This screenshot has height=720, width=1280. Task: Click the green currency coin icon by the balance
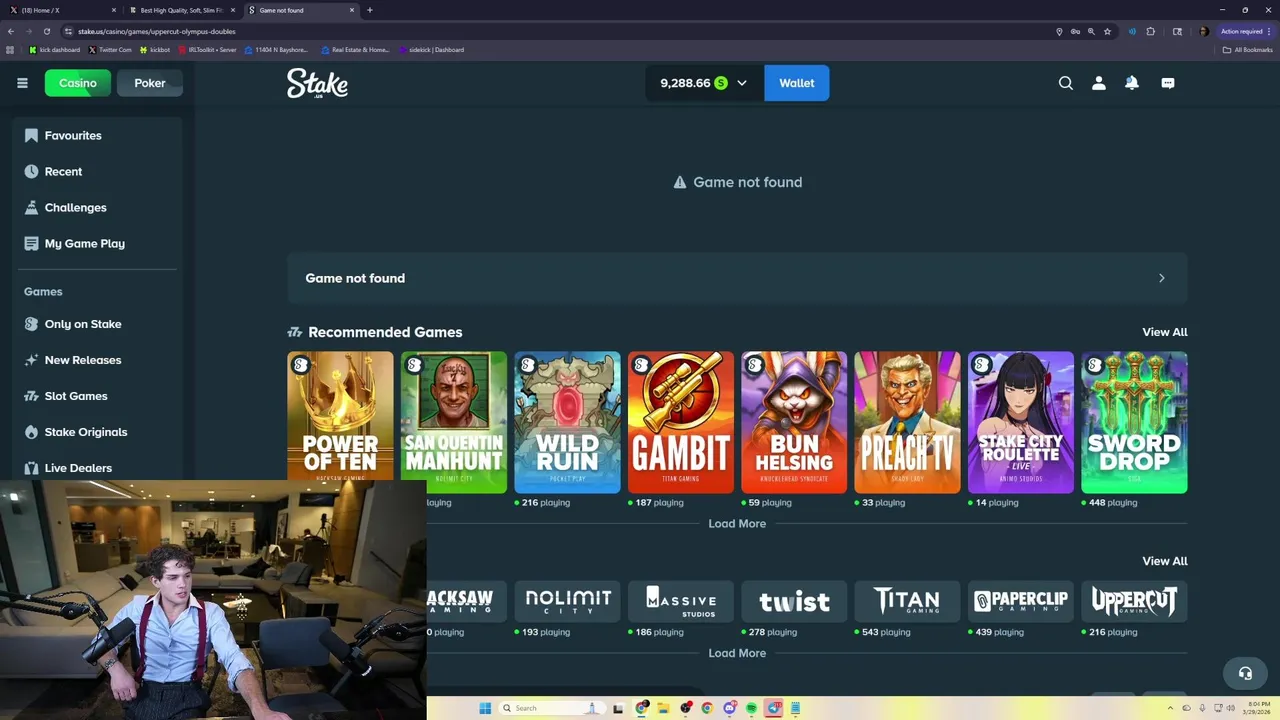pyautogui.click(x=721, y=83)
